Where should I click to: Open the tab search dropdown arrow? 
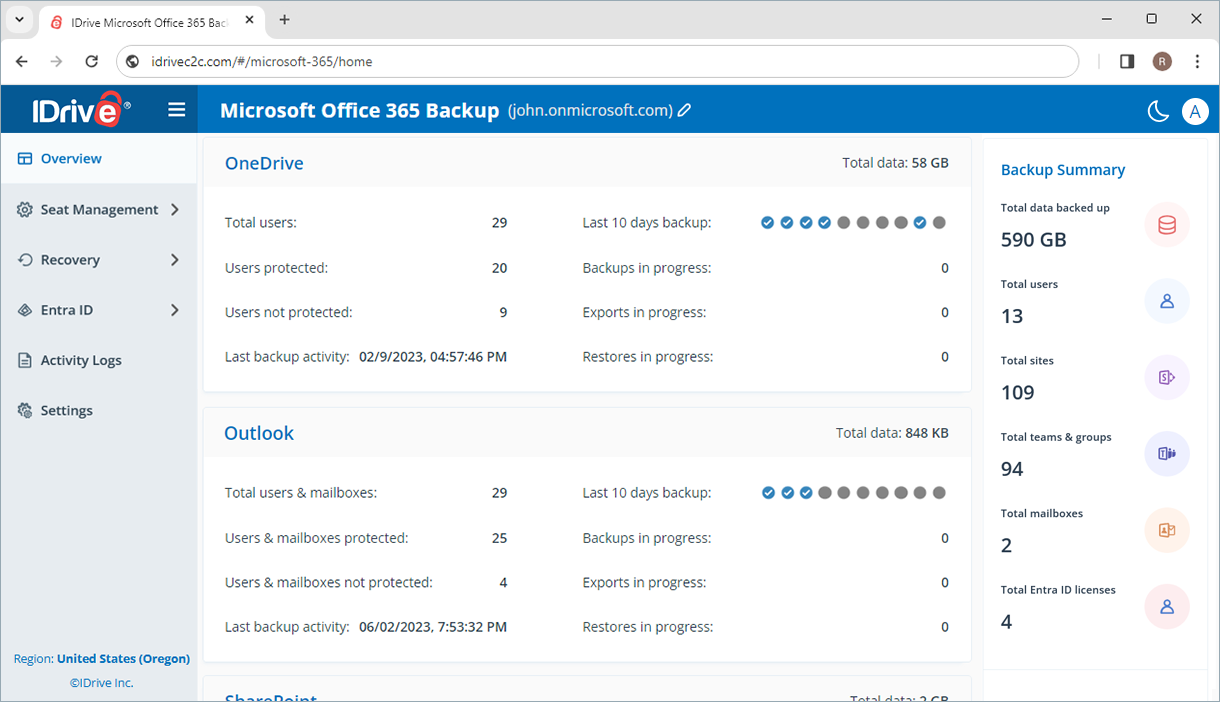click(19, 20)
